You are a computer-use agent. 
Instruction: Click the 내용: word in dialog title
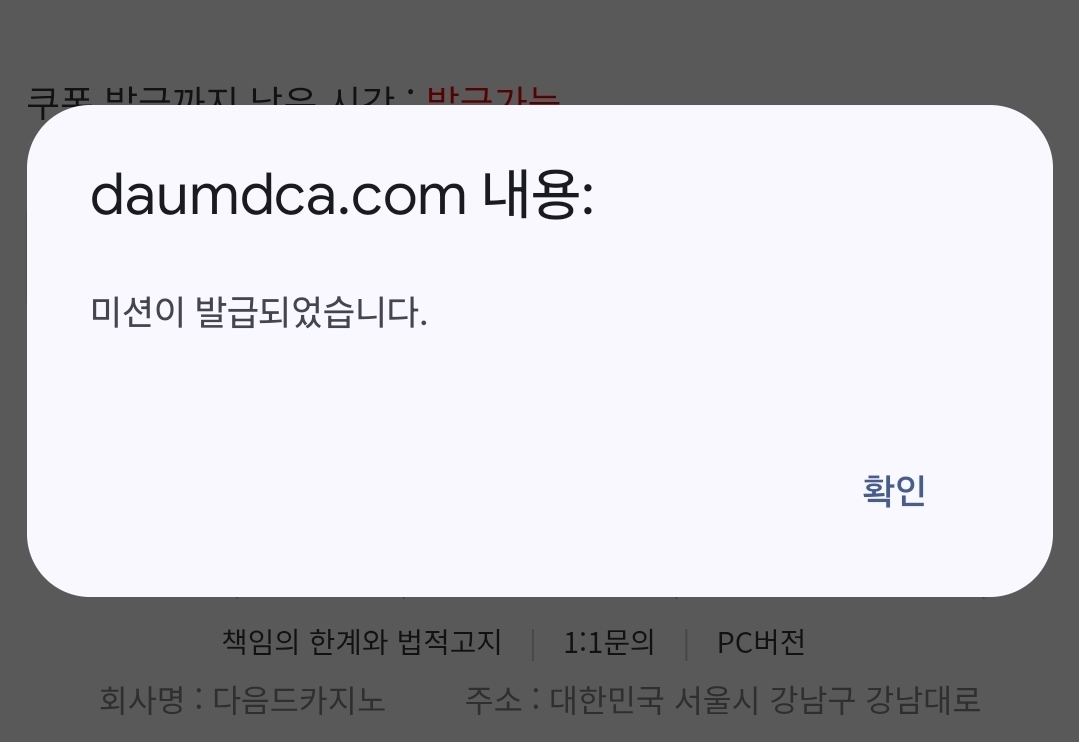pos(538,195)
